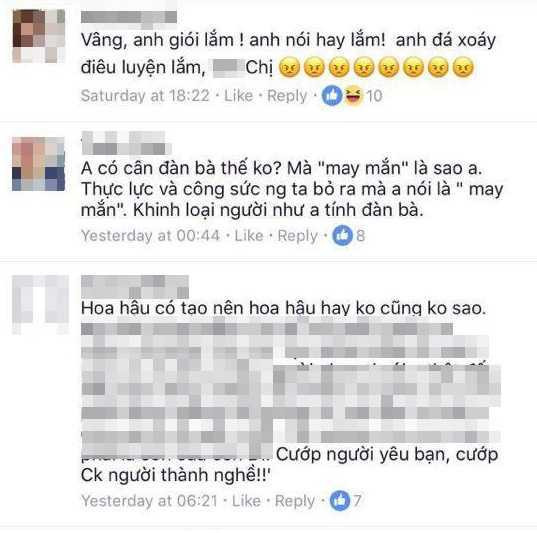Like the Yesterday 06:21 comment
This screenshot has width=537, height=533.
[246, 501]
